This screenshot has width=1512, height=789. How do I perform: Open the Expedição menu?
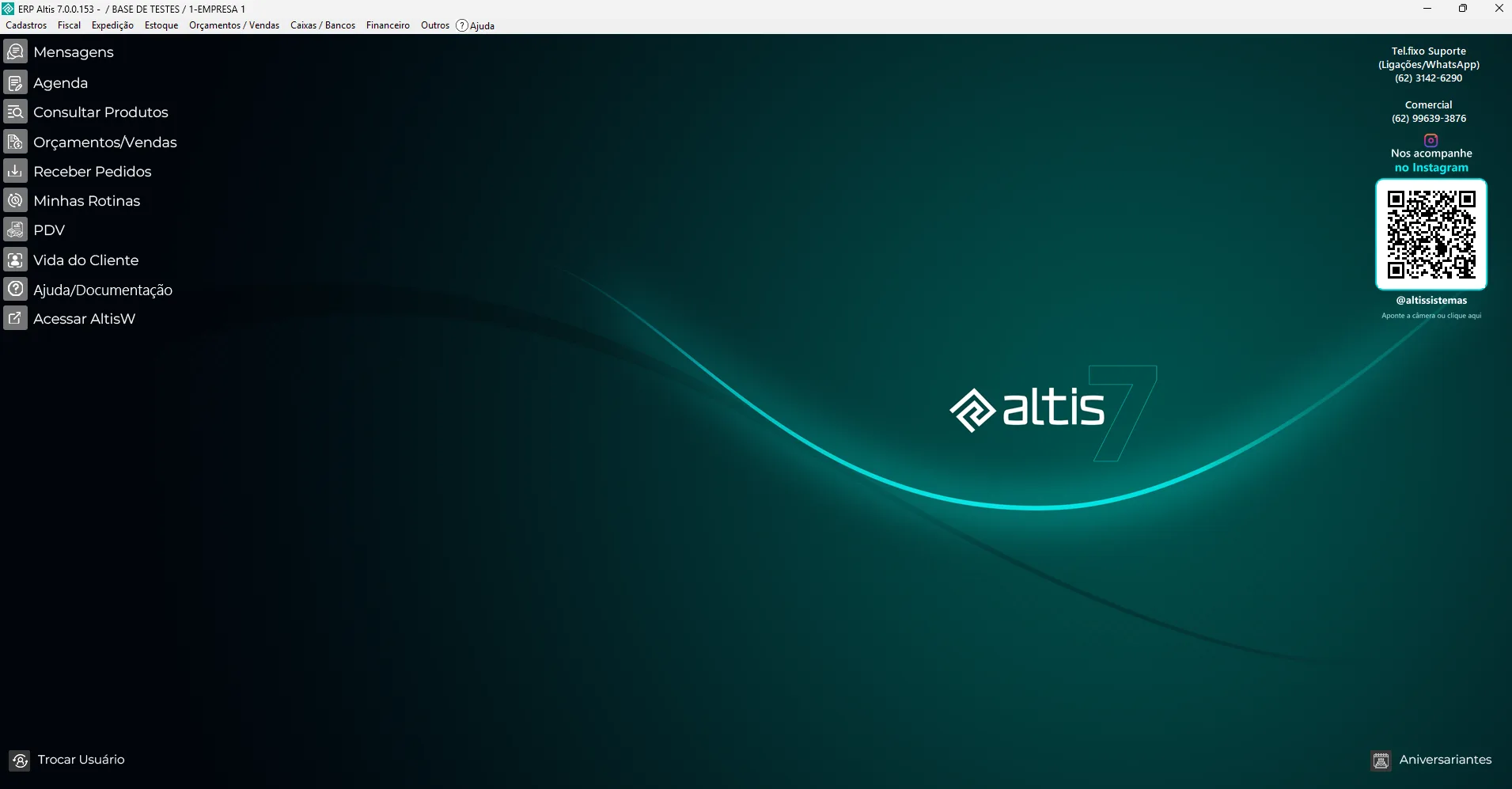click(112, 25)
